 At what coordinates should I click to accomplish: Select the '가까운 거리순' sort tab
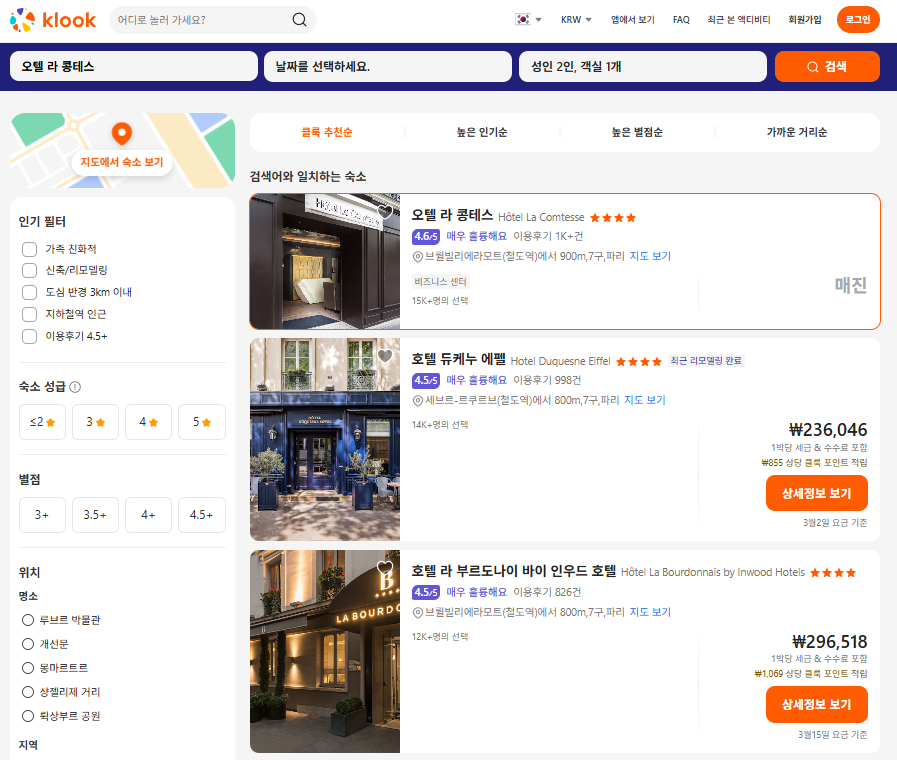796,132
